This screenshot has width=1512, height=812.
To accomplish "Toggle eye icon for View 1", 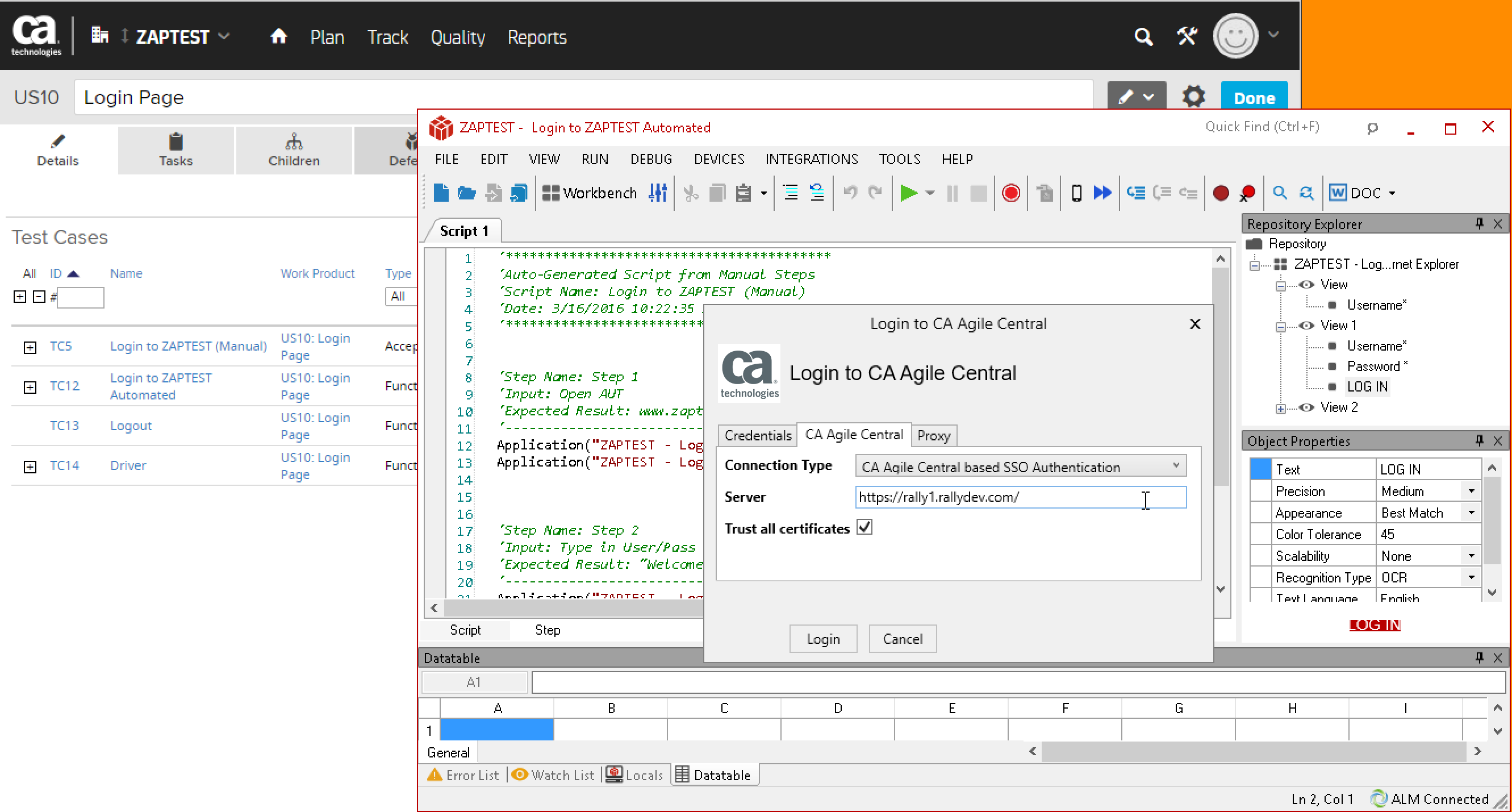I will (x=1306, y=325).
